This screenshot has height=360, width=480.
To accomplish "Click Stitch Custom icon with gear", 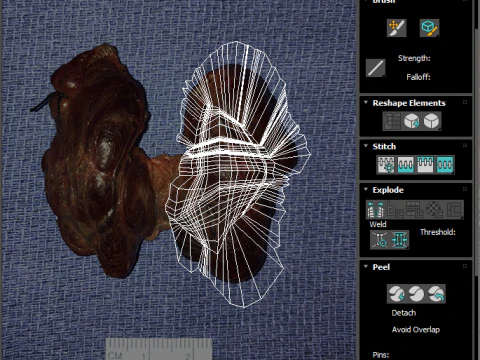I will [x=386, y=165].
